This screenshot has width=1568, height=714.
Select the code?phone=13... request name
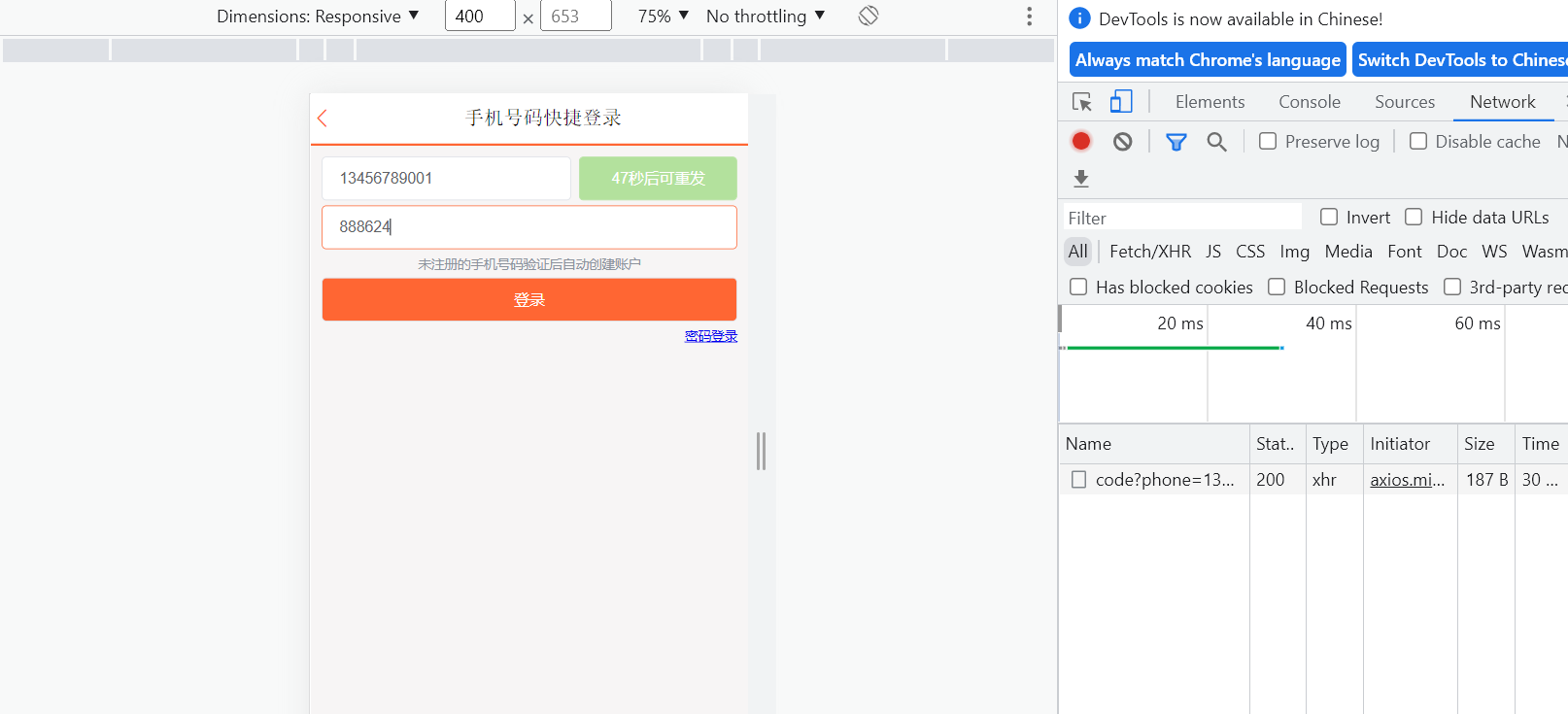1165,480
